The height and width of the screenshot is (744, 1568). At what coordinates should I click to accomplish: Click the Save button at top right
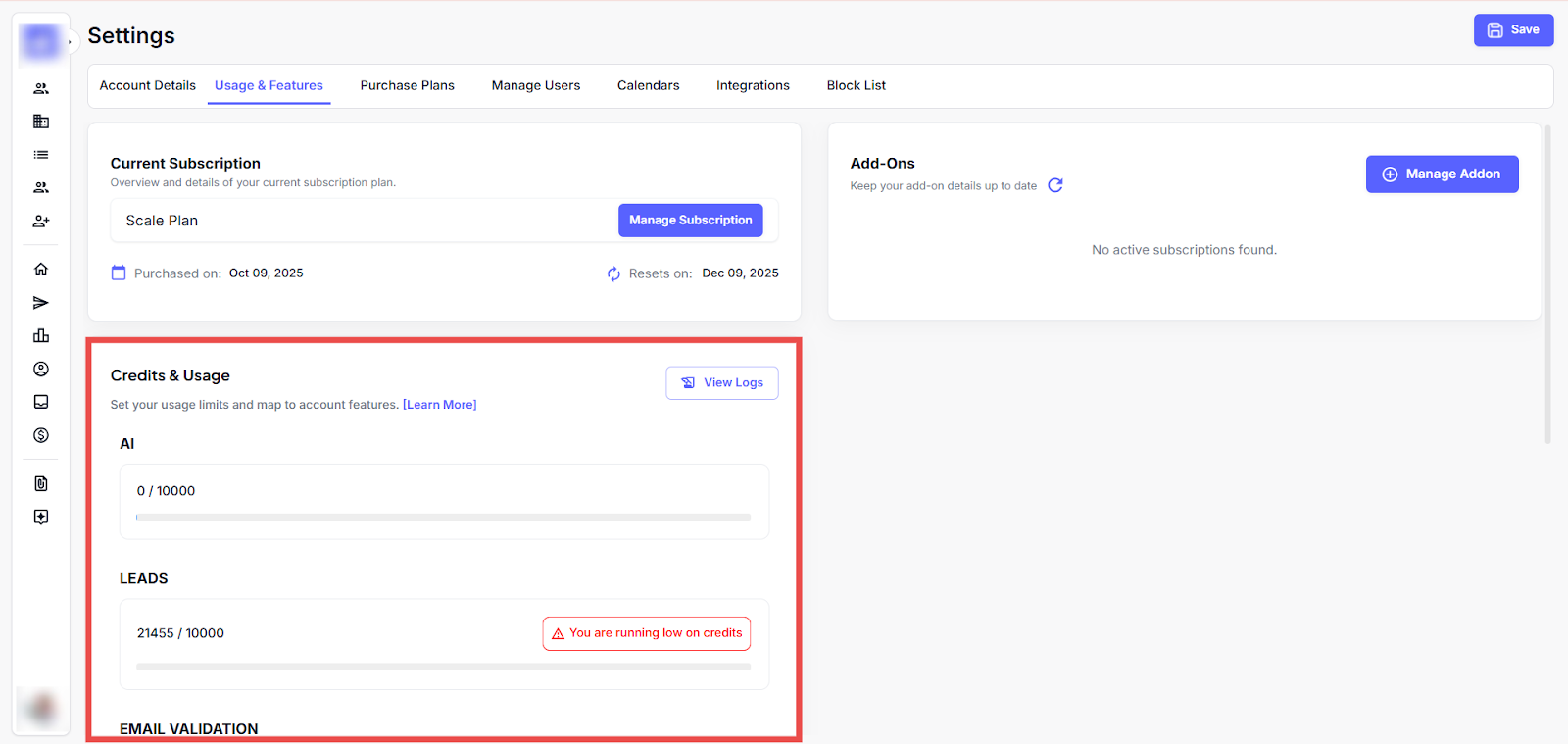point(1513,30)
